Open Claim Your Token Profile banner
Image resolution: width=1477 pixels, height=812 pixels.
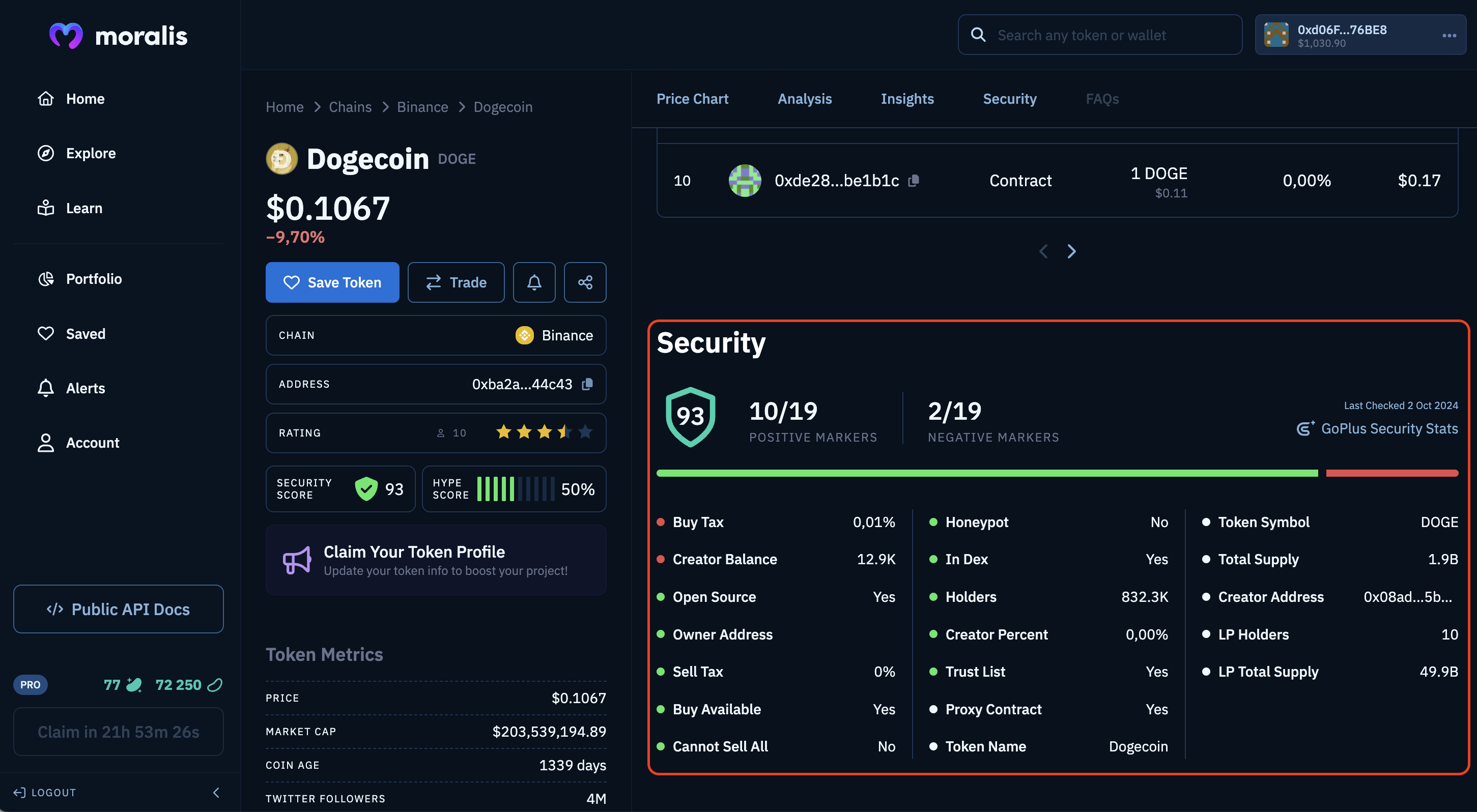click(x=436, y=560)
